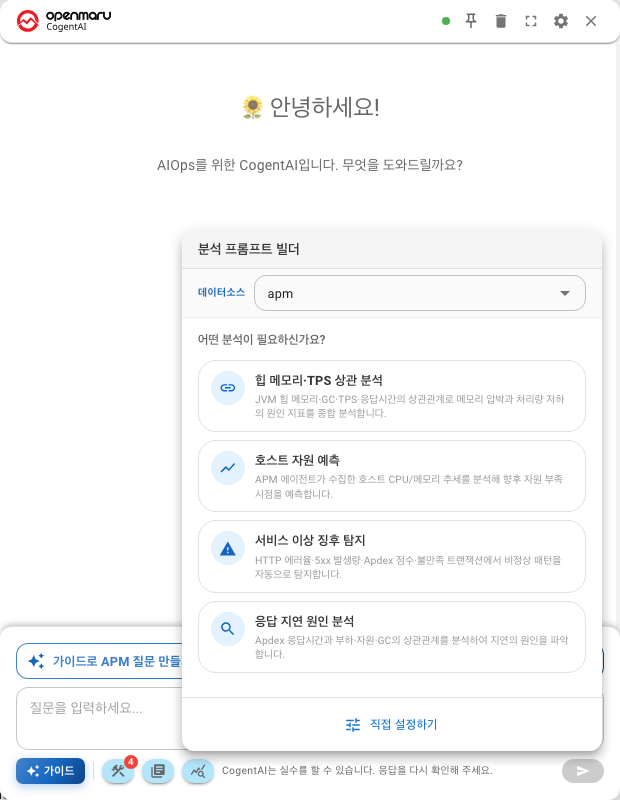620x800 pixels.
Task: Click the 안녕하세요! greeting heading
Action: coord(325,107)
